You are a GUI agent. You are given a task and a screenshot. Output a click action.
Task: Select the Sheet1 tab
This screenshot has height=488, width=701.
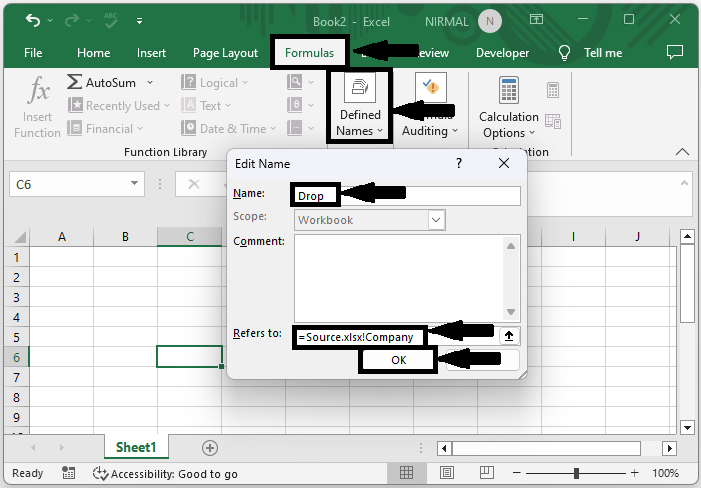[x=136, y=447]
